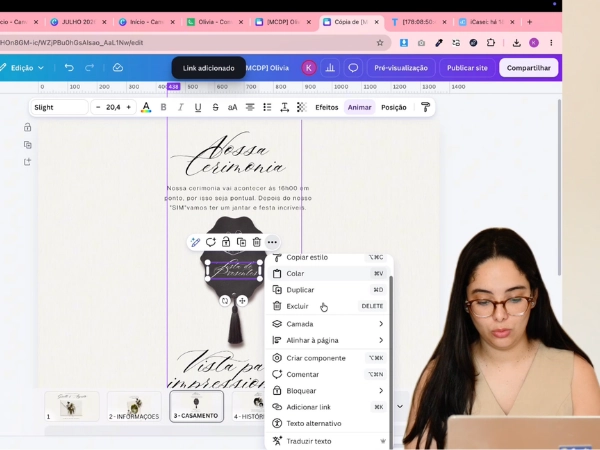Open the transparency control
This screenshot has height=450, width=600.
[x=302, y=108]
